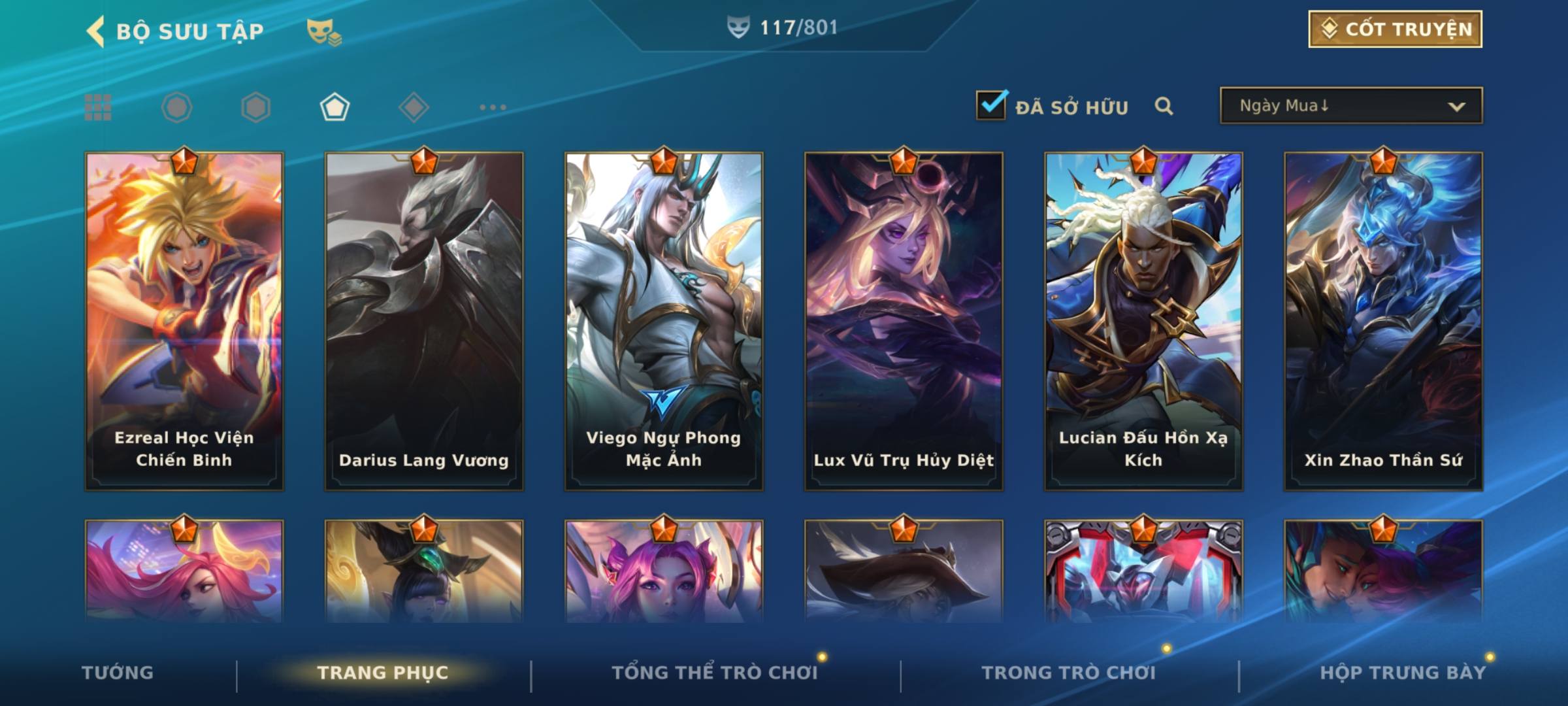Viewport: 1568px width, 706px height.
Task: Select the hexagon rarity filter icon
Action: click(x=255, y=107)
